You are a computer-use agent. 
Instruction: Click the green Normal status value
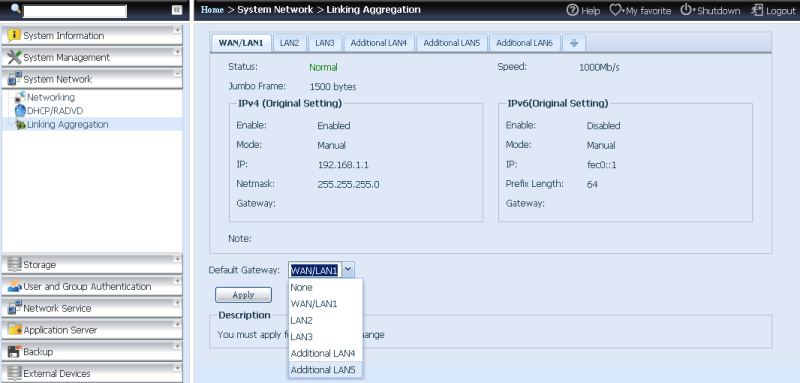click(x=323, y=67)
